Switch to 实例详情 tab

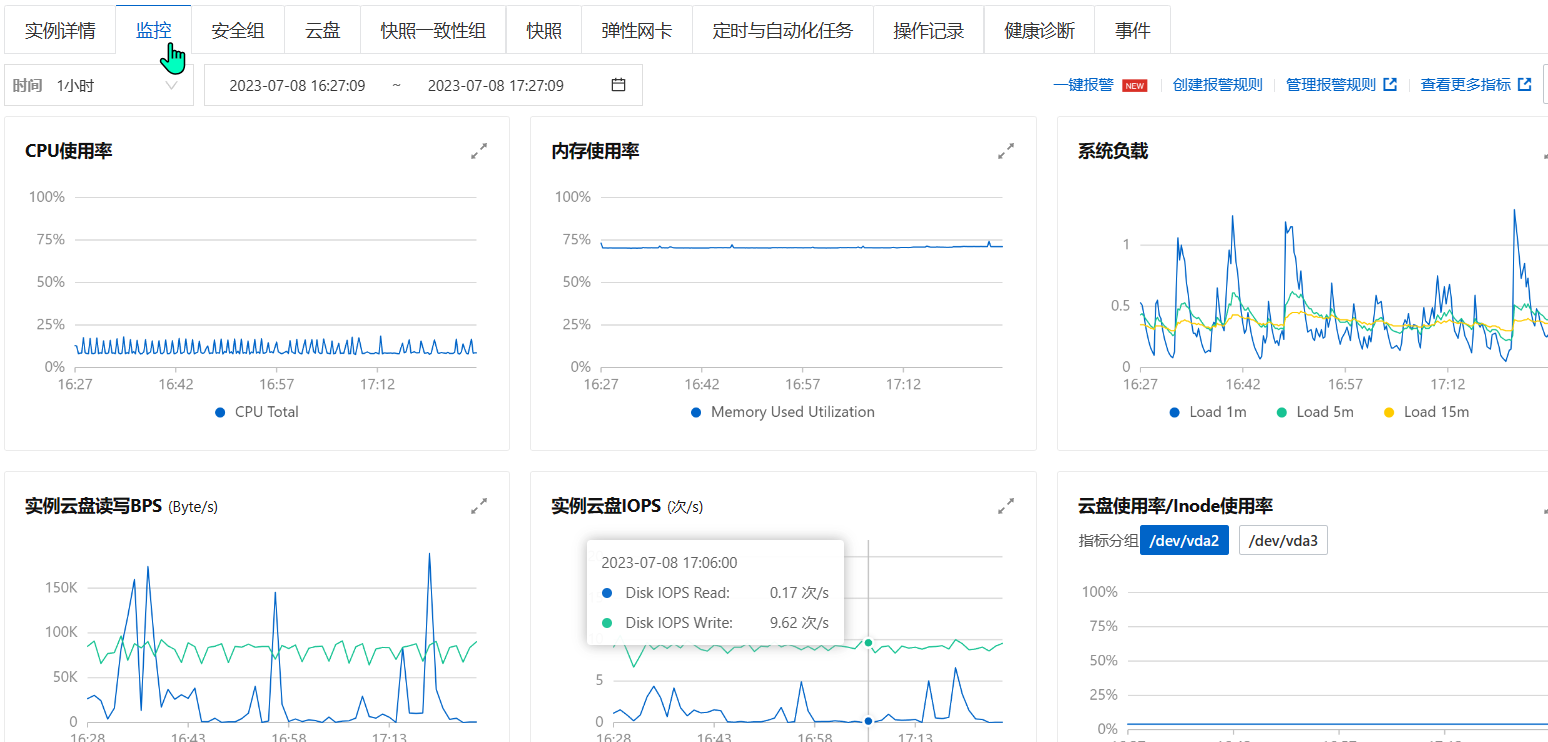point(60,31)
